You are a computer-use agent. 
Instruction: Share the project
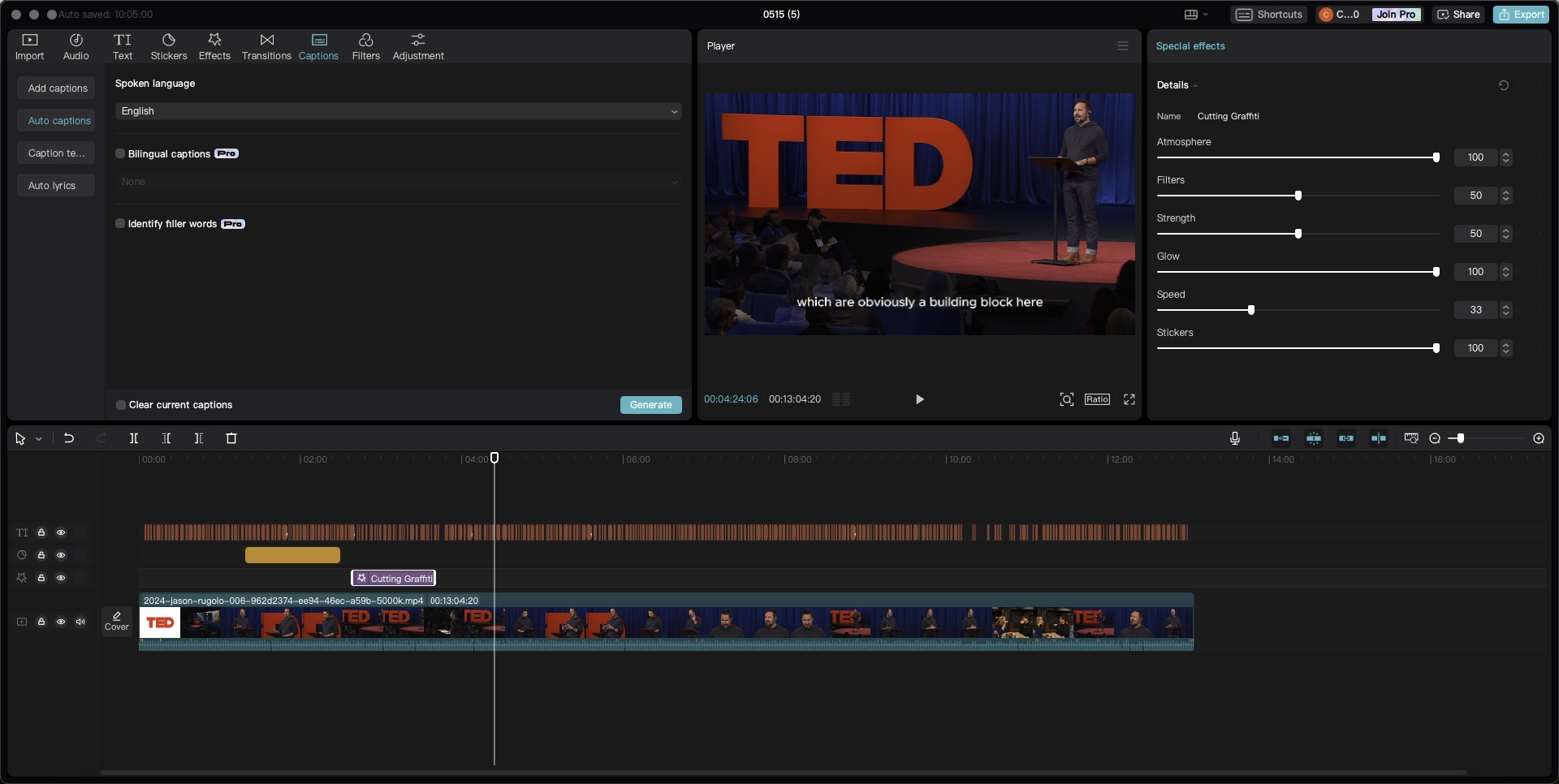(1458, 15)
